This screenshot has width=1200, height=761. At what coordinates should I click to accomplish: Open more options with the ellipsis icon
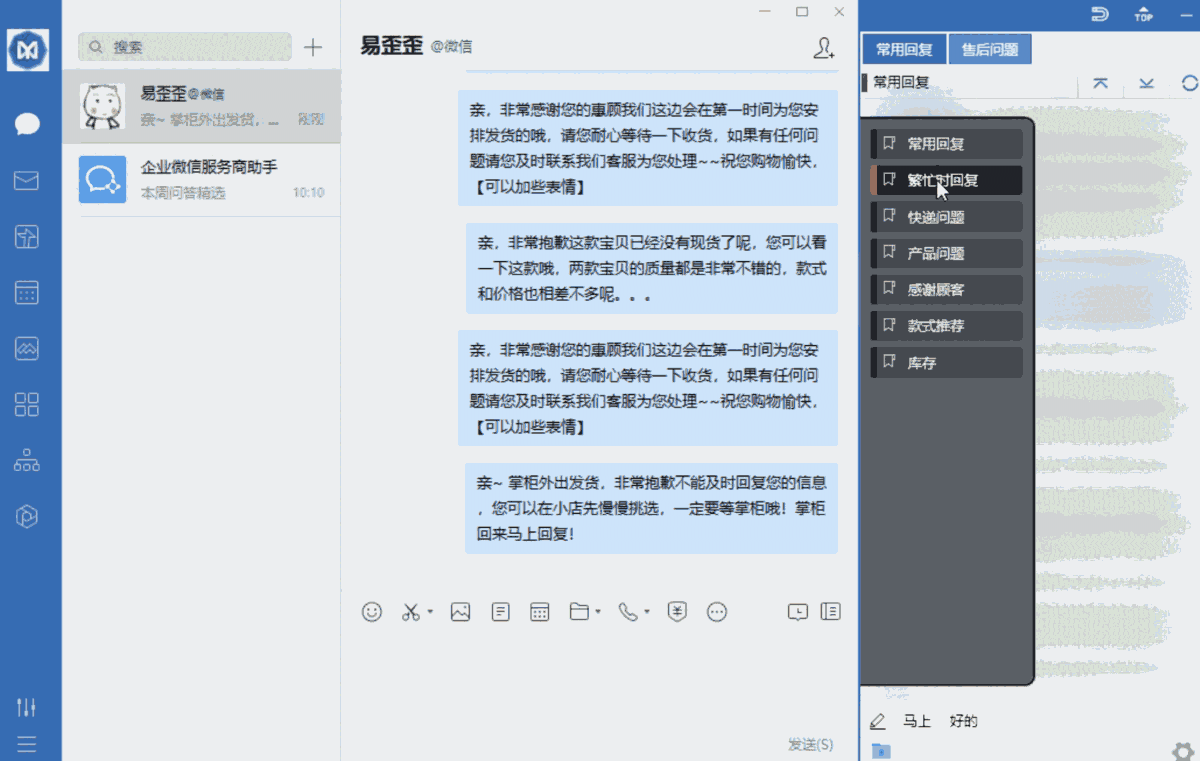(x=717, y=611)
